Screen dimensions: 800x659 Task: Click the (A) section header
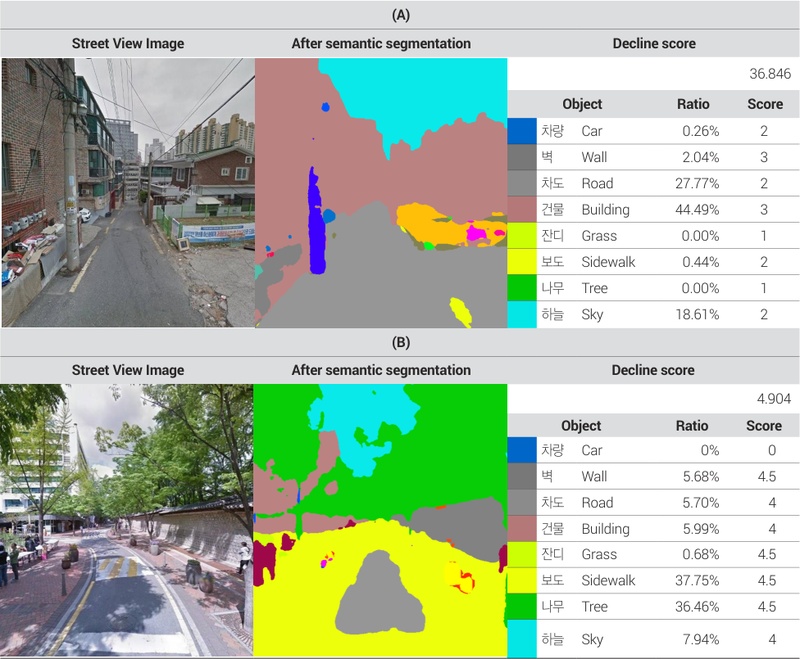coord(400,14)
